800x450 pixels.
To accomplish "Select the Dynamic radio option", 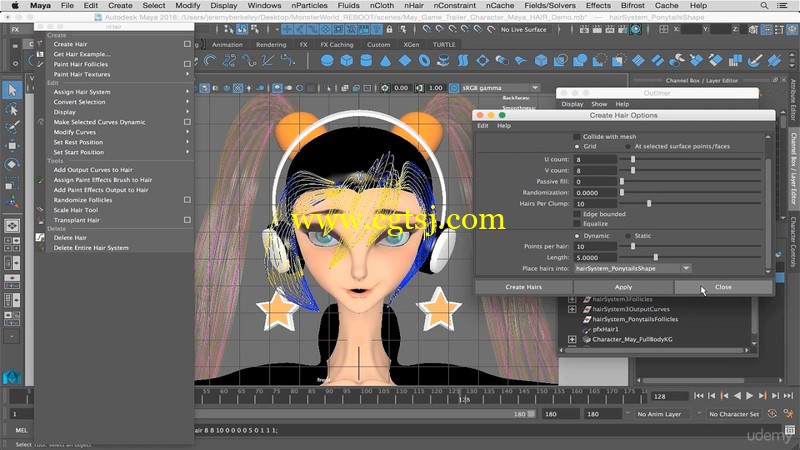I will (577, 236).
